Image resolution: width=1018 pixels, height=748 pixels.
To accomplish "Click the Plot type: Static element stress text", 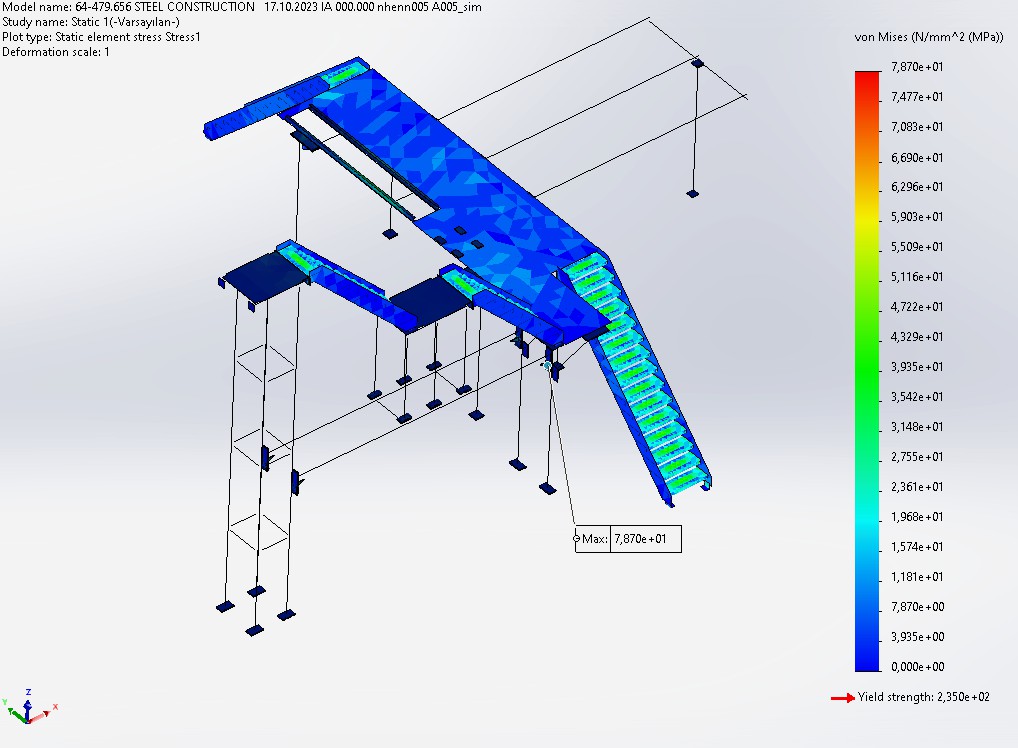I will pyautogui.click(x=101, y=36).
